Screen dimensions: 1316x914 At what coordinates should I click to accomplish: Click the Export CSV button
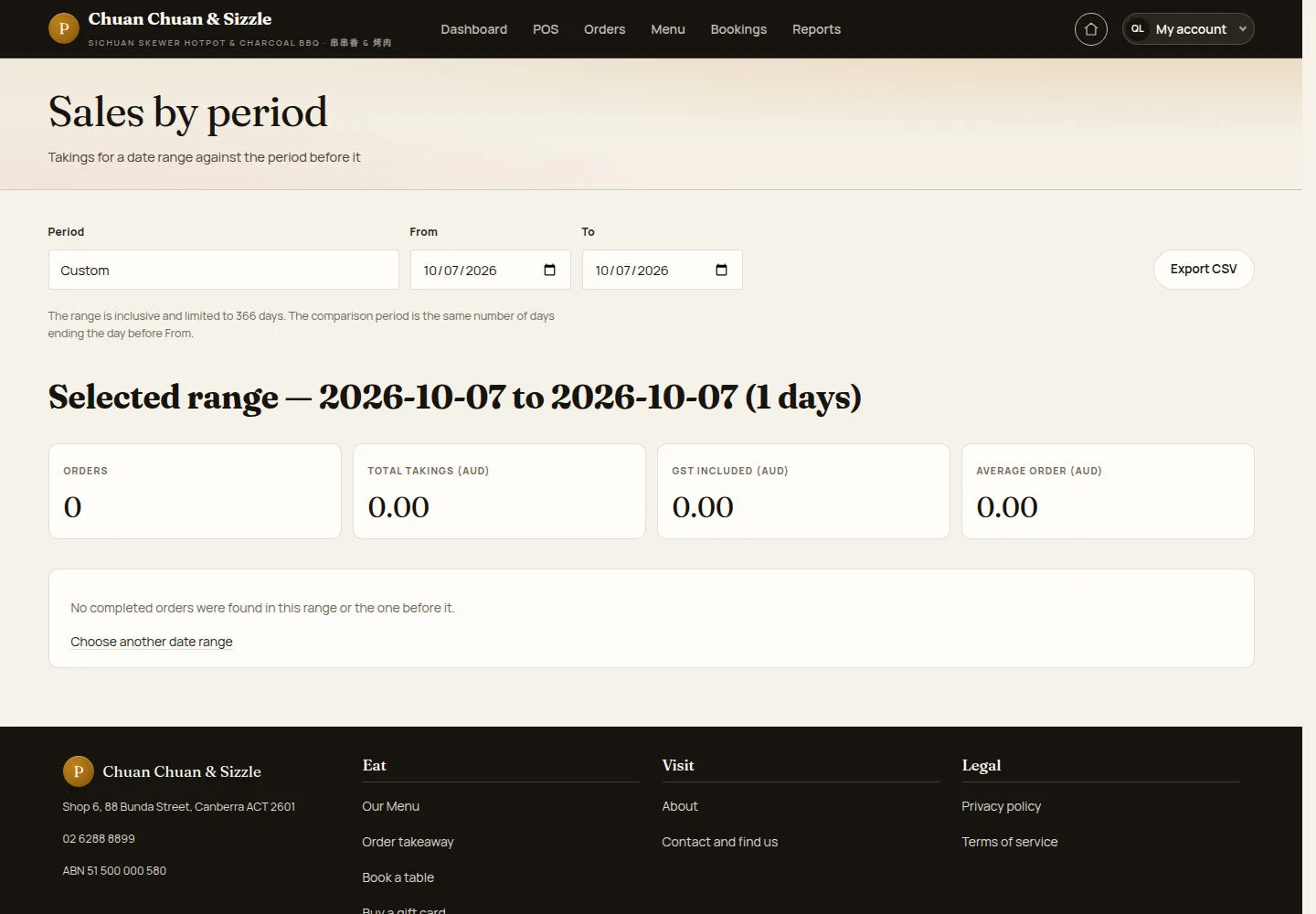[x=1204, y=270]
